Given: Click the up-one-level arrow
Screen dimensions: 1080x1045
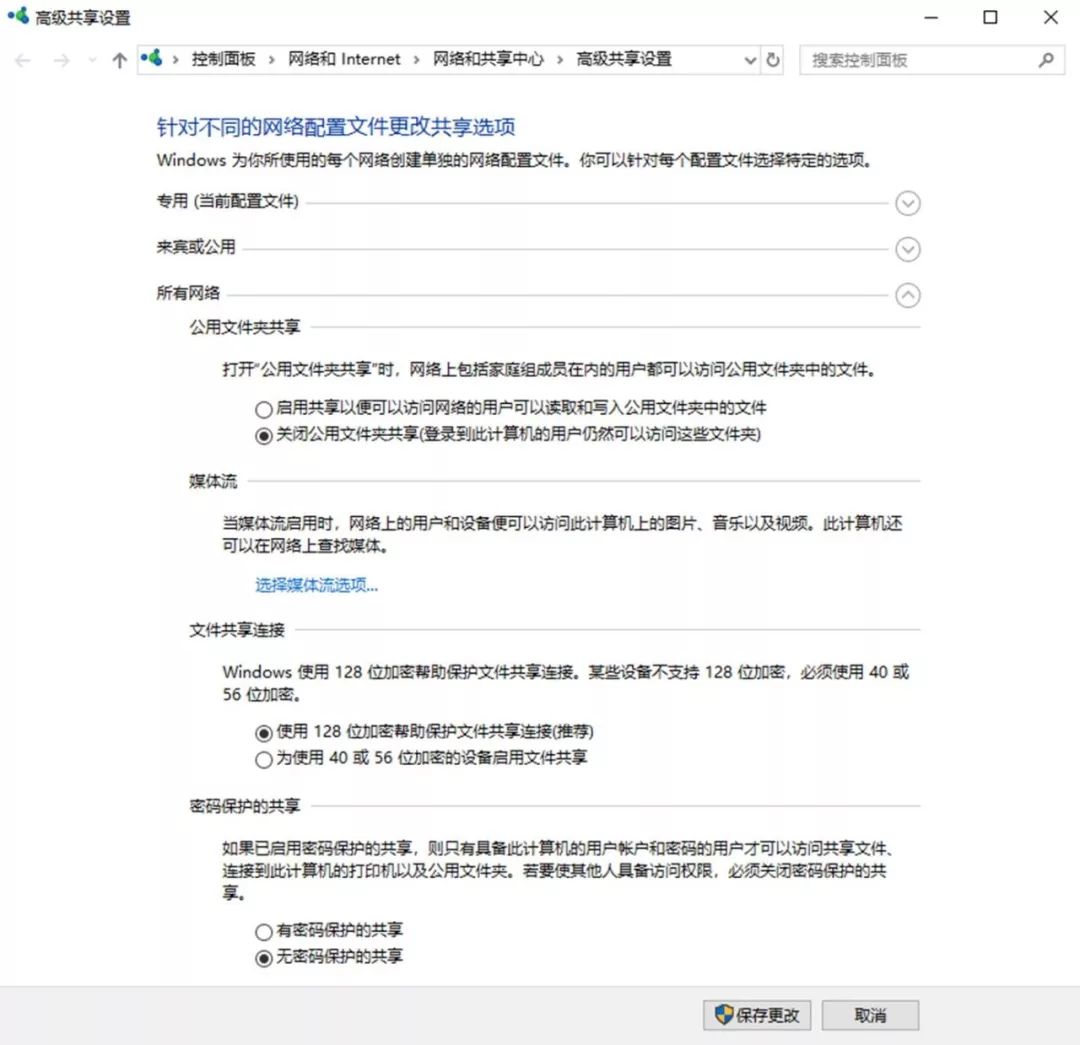Looking at the screenshot, I should pyautogui.click(x=118, y=60).
